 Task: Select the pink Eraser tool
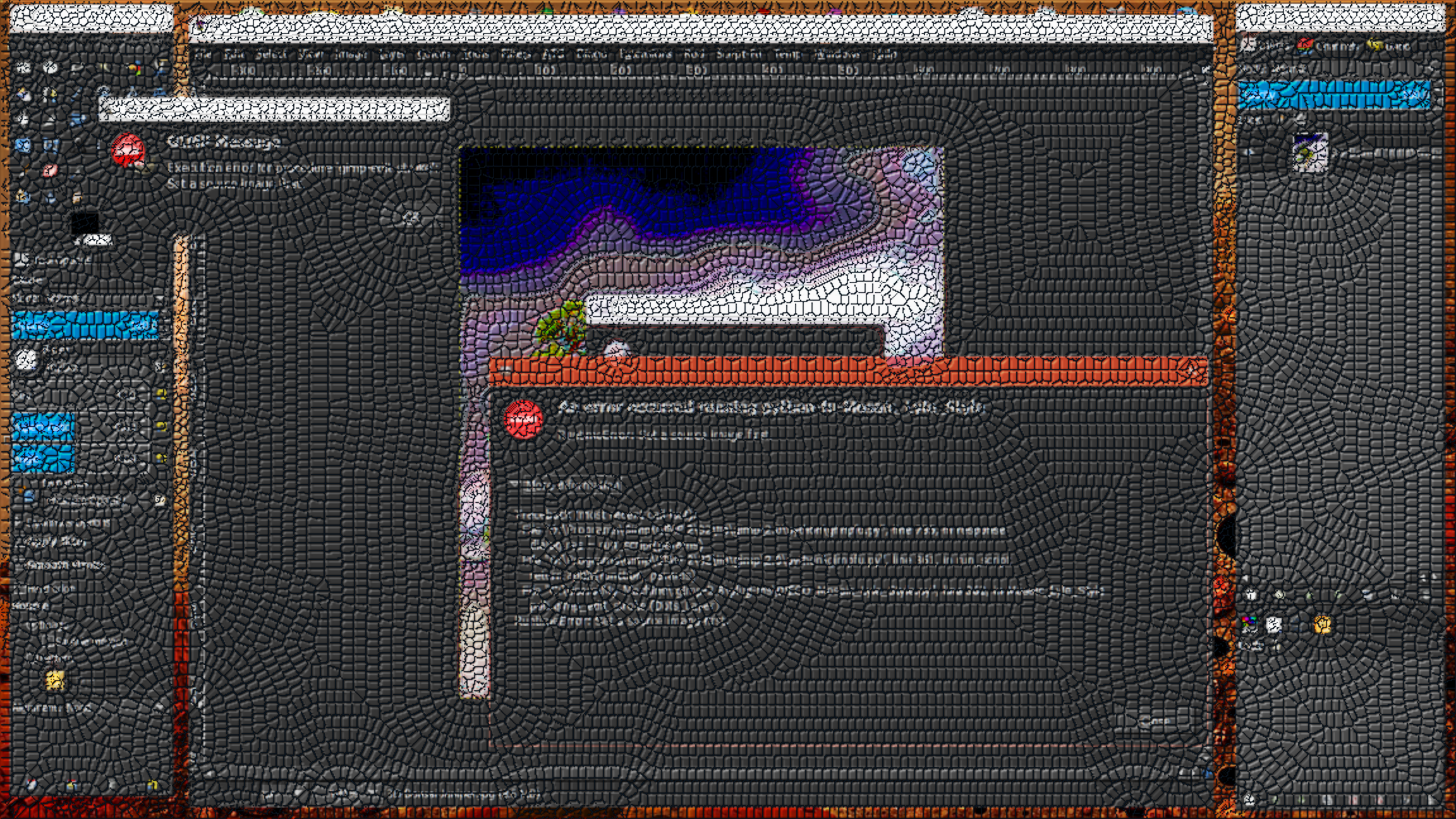(51, 171)
